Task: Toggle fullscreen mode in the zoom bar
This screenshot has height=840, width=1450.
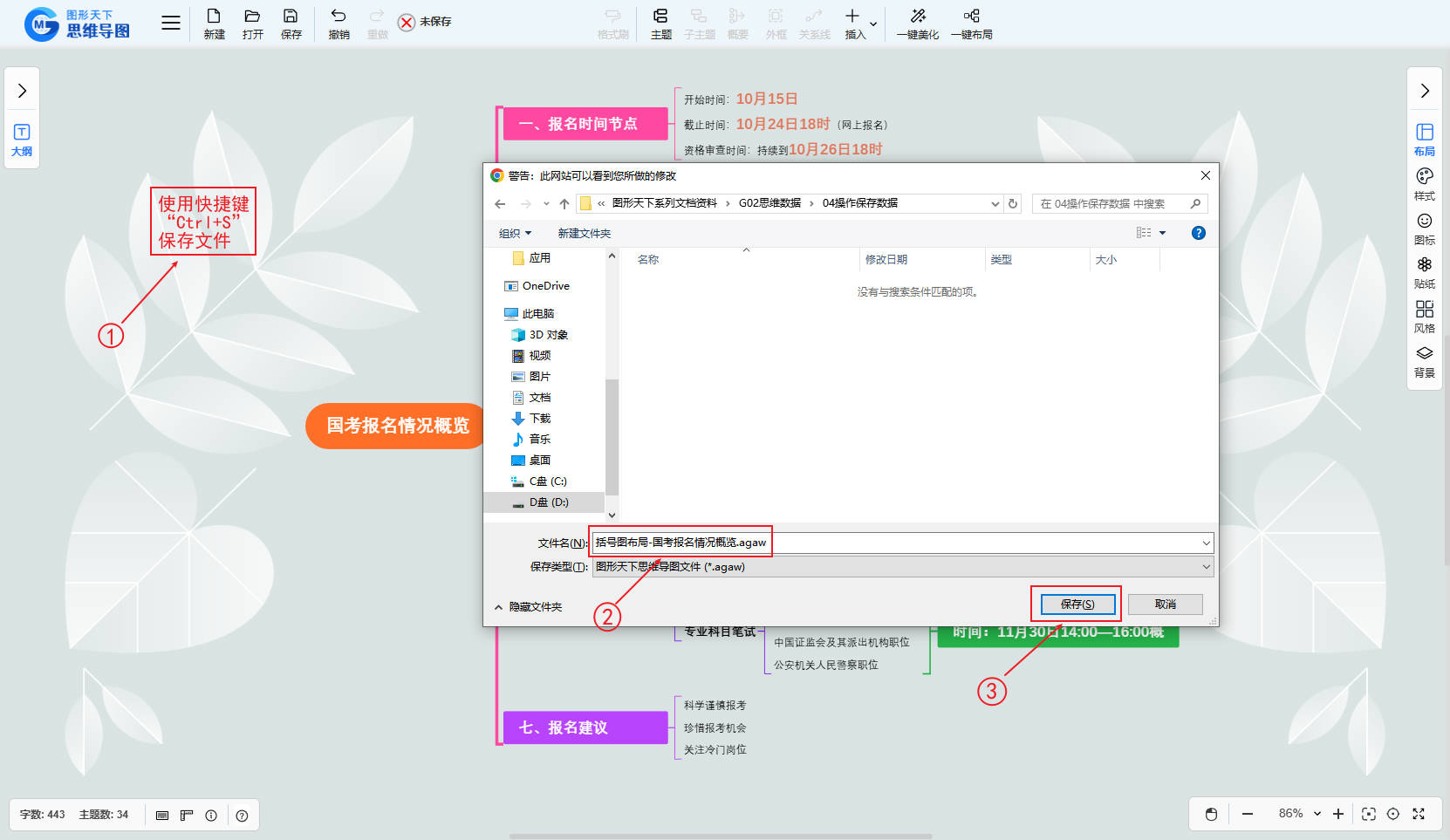Action: point(1419,814)
